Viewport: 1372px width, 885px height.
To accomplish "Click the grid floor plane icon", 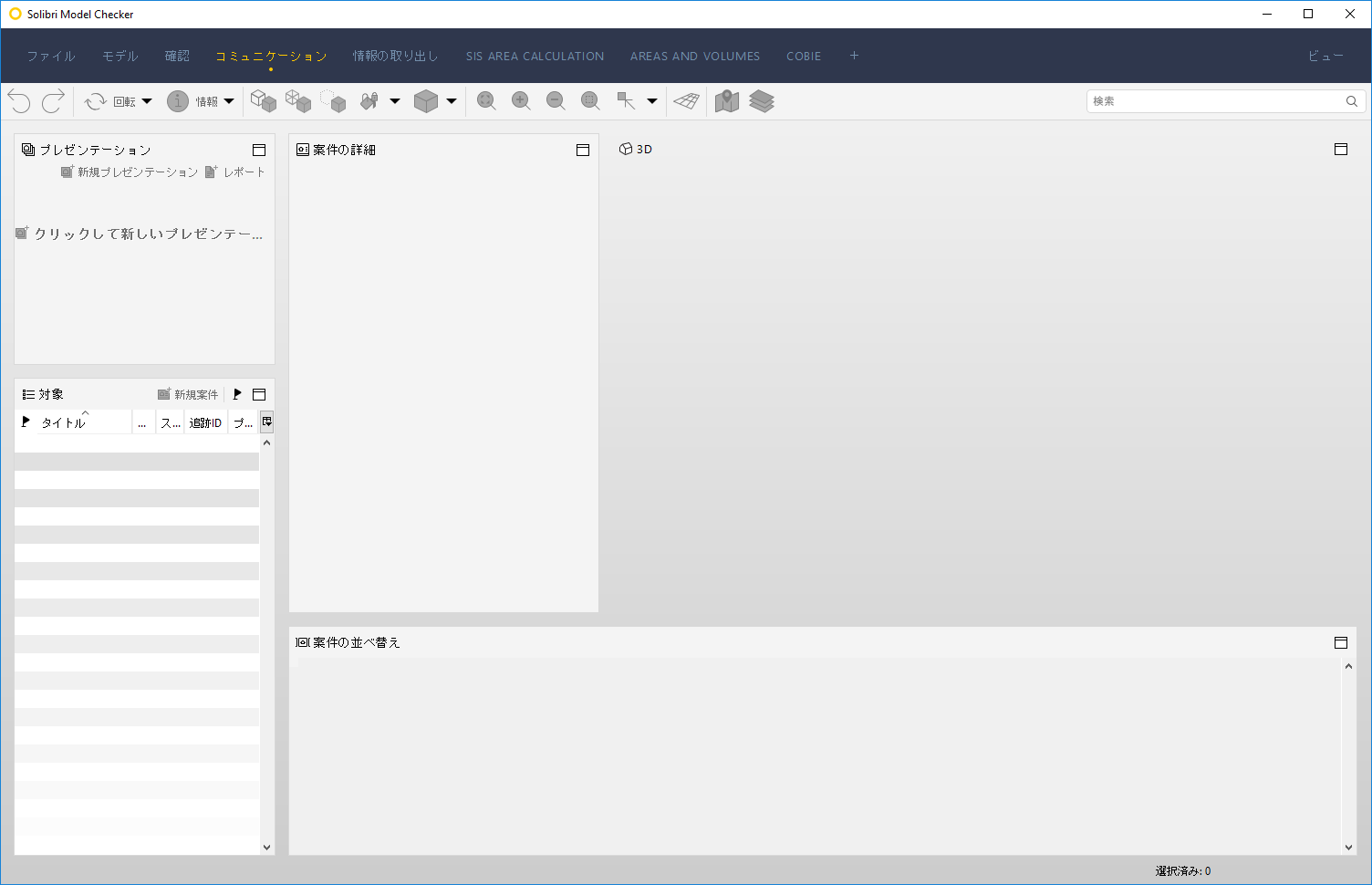I will (687, 101).
